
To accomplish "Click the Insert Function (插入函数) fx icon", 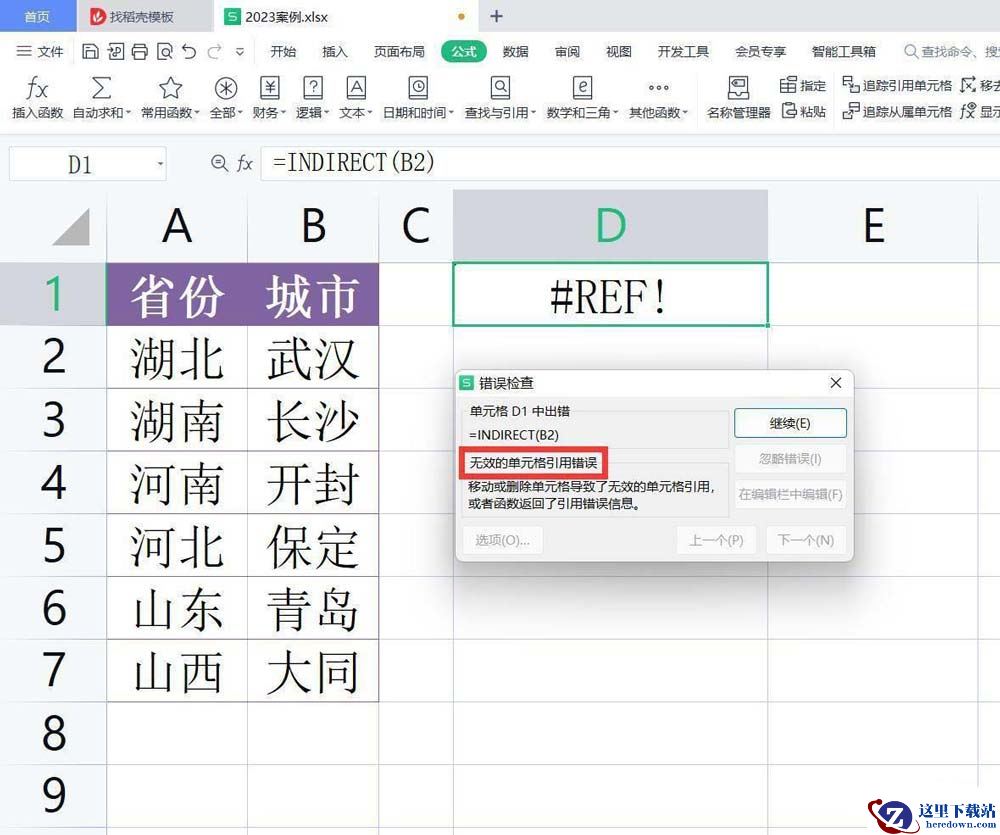I will pos(37,89).
